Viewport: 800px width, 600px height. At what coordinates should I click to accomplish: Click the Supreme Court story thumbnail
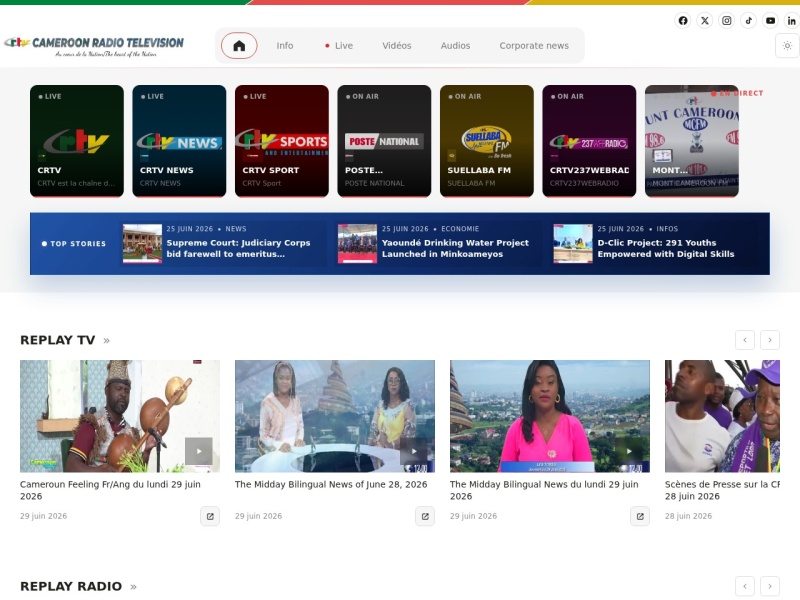point(142,244)
